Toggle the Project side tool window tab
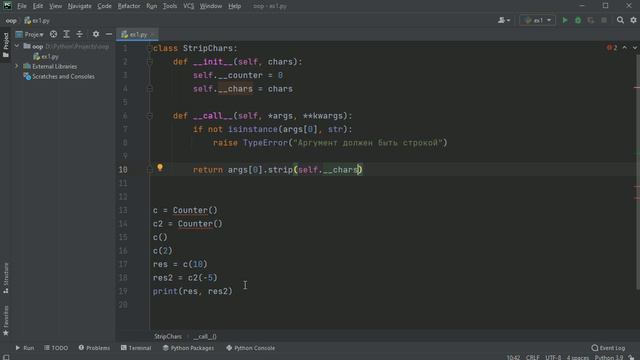The height and width of the screenshot is (360, 640). [x=6, y=45]
